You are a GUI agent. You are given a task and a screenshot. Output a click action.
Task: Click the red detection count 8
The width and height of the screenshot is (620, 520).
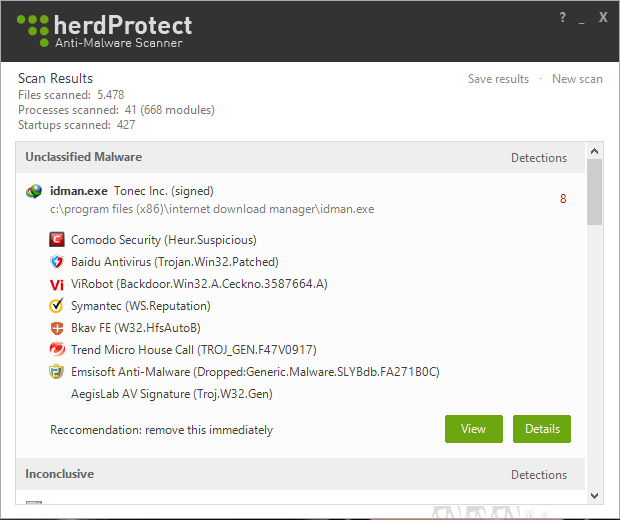click(563, 199)
